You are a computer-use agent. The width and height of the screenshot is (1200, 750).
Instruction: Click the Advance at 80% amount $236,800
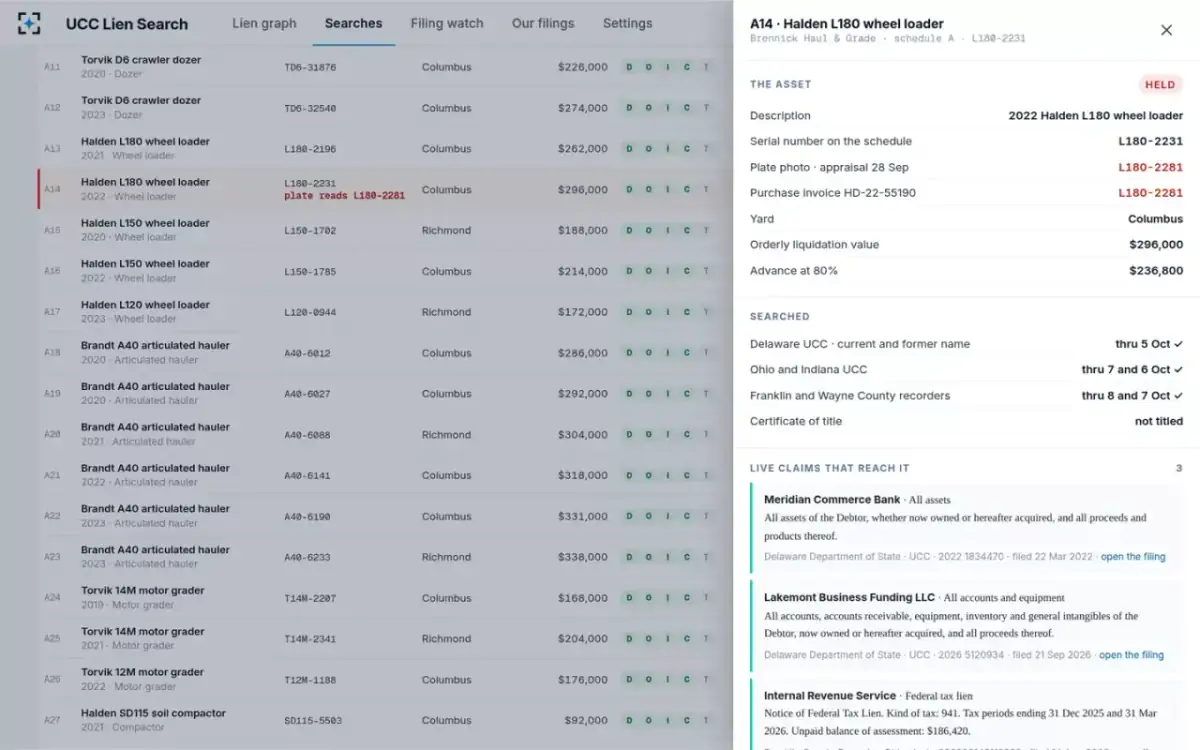[x=1156, y=271]
